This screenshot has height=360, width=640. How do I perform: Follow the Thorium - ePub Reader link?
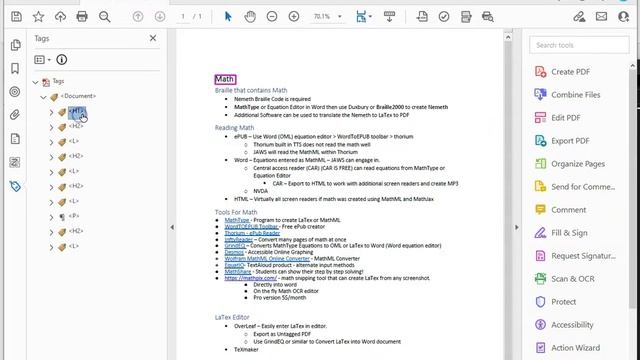pos(252,233)
